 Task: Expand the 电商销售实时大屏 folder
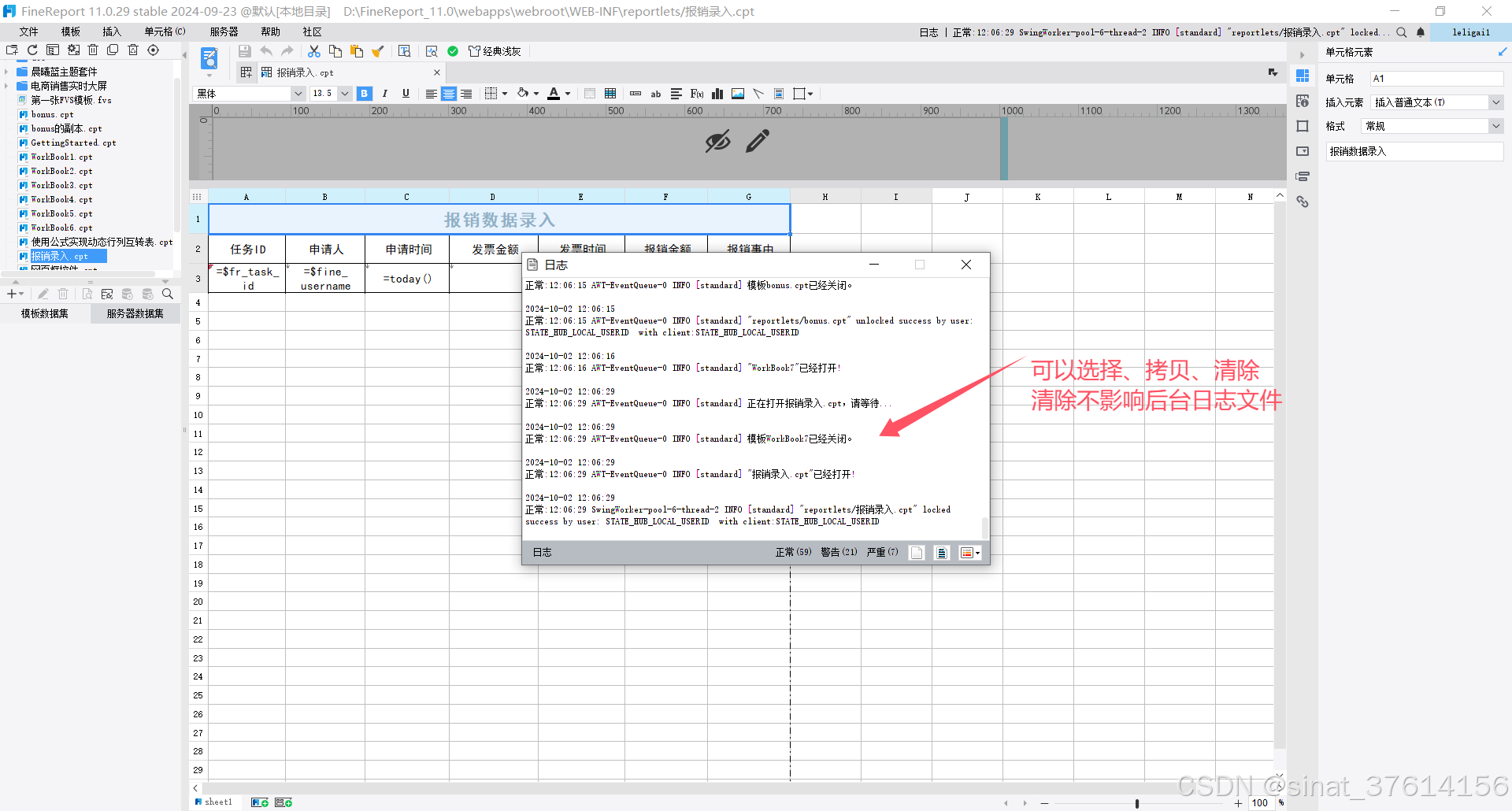7,86
